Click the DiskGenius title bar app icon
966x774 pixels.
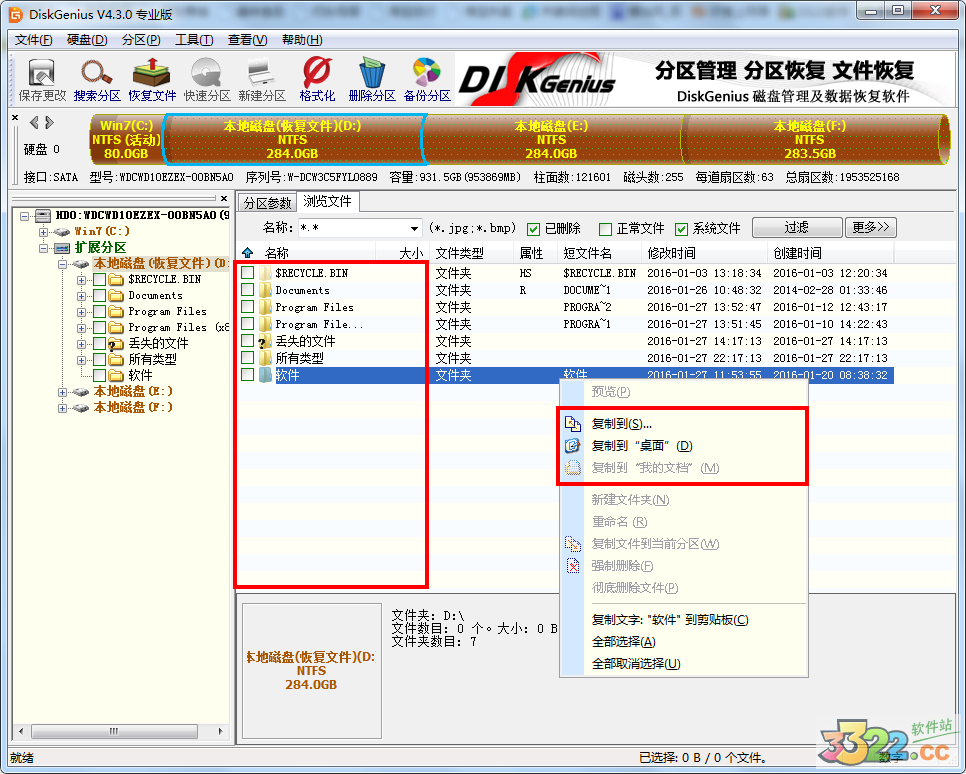[x=15, y=13]
